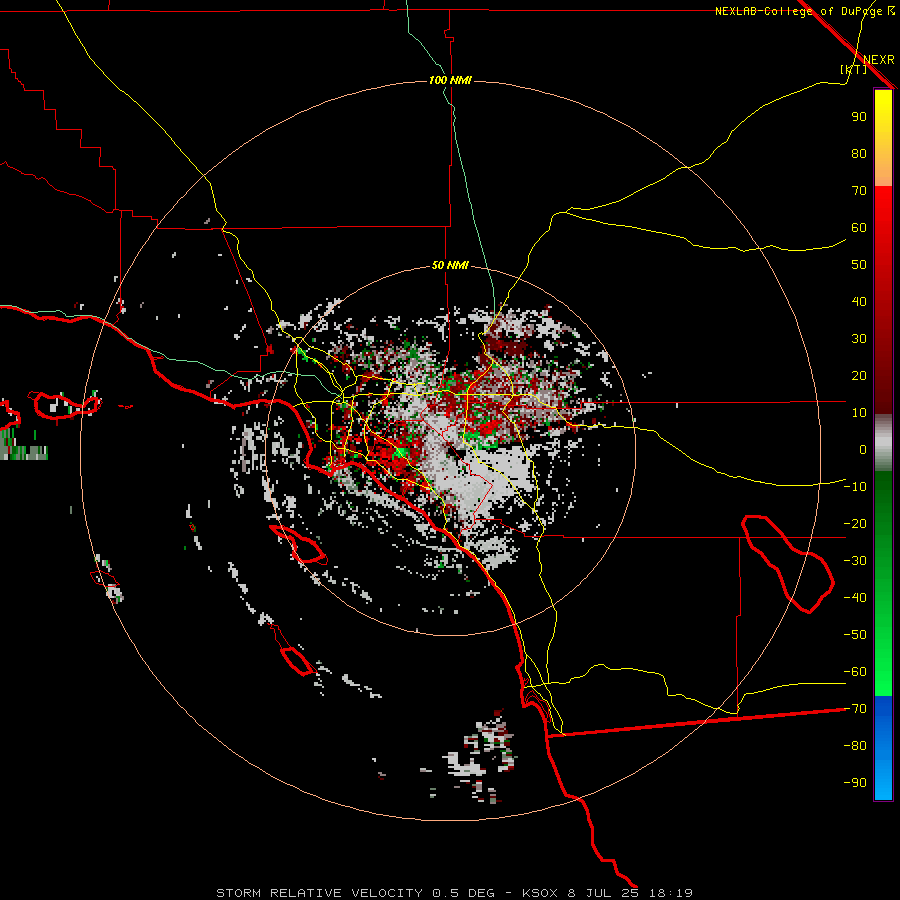Pick the light blue segment at bar bottom
Screen dimensions: 900x900
click(x=883, y=781)
